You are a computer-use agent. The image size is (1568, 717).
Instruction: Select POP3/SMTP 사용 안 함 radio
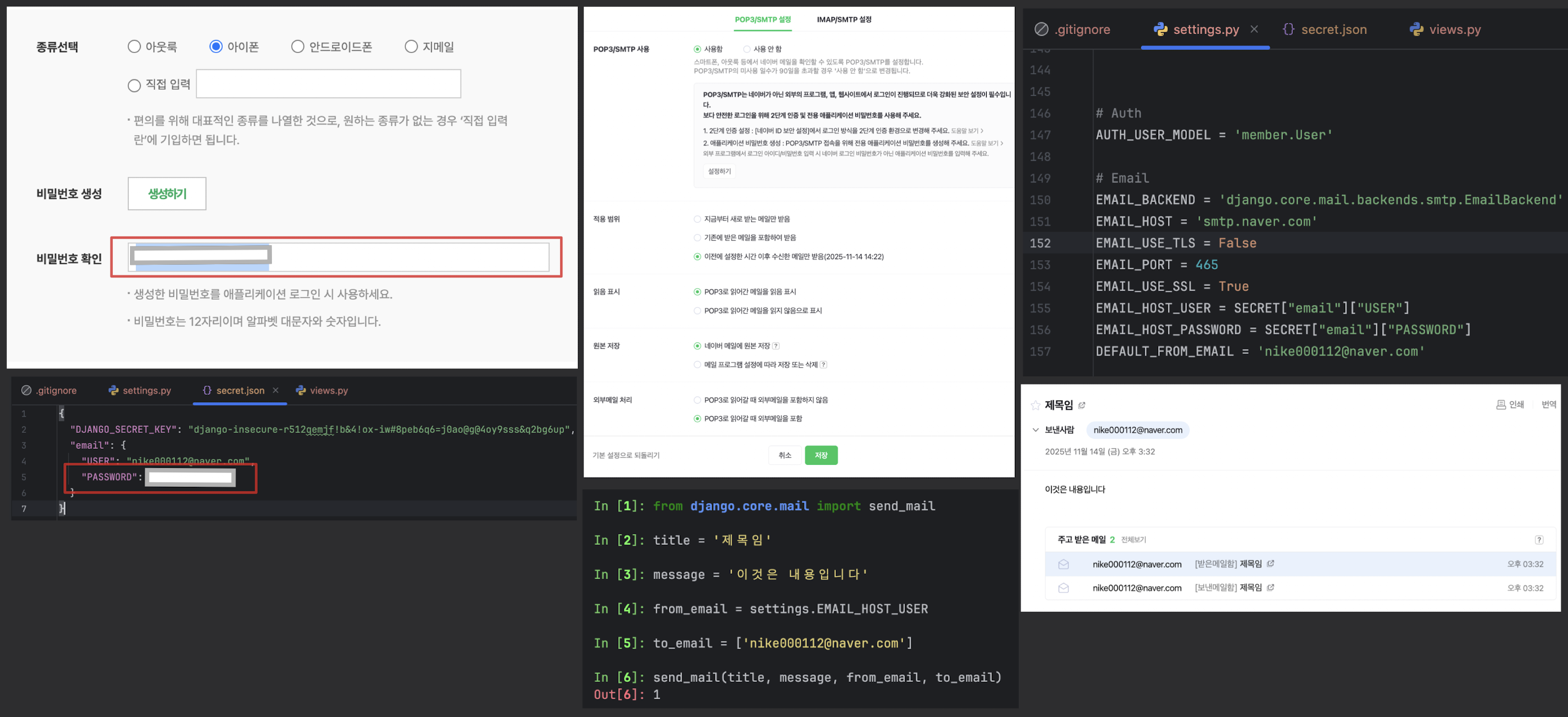click(x=747, y=49)
